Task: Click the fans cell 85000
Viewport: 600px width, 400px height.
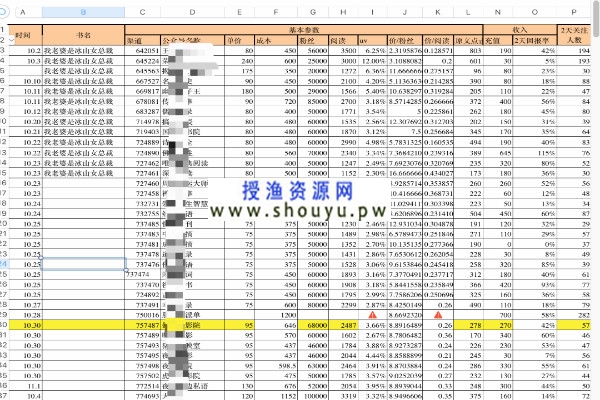Action: point(313,101)
